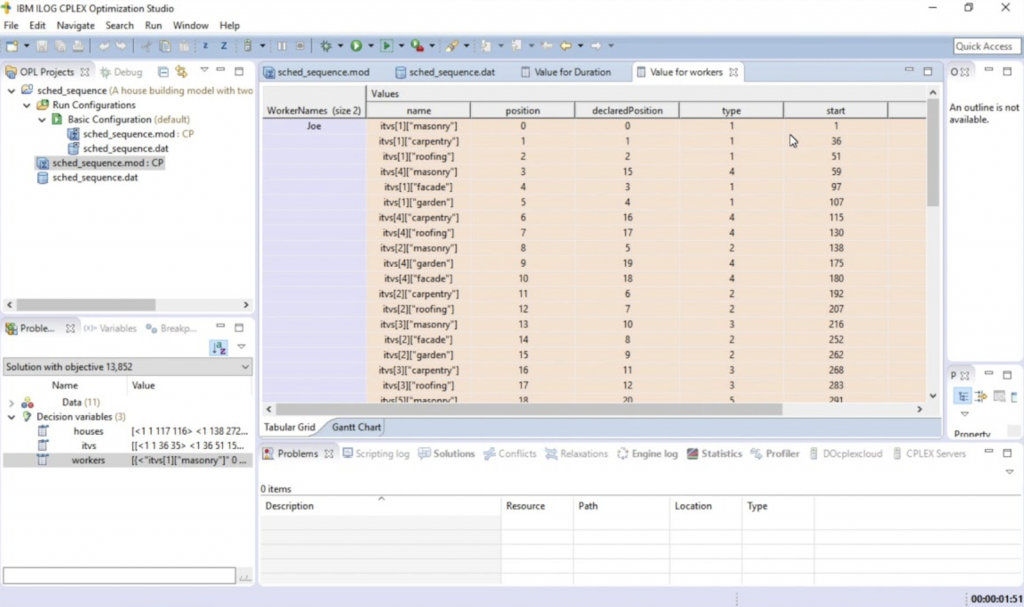
Task: Click horizontal scrollbar in OPL Projects panel
Action: point(86,304)
